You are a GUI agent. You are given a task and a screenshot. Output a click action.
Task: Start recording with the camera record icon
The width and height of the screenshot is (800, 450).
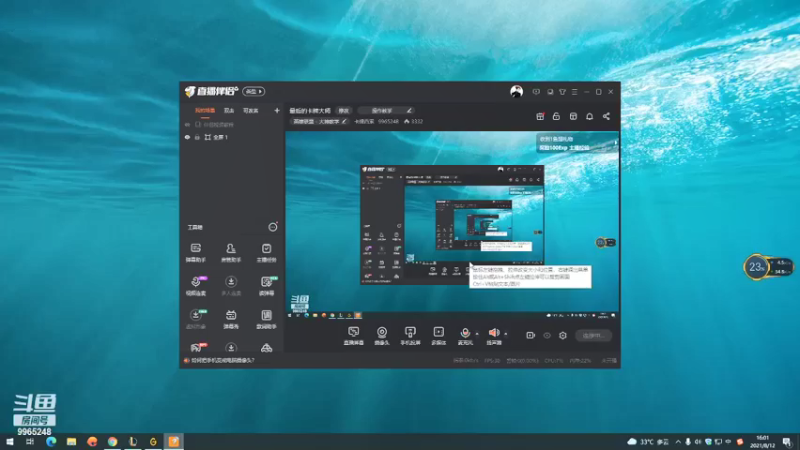pos(531,335)
